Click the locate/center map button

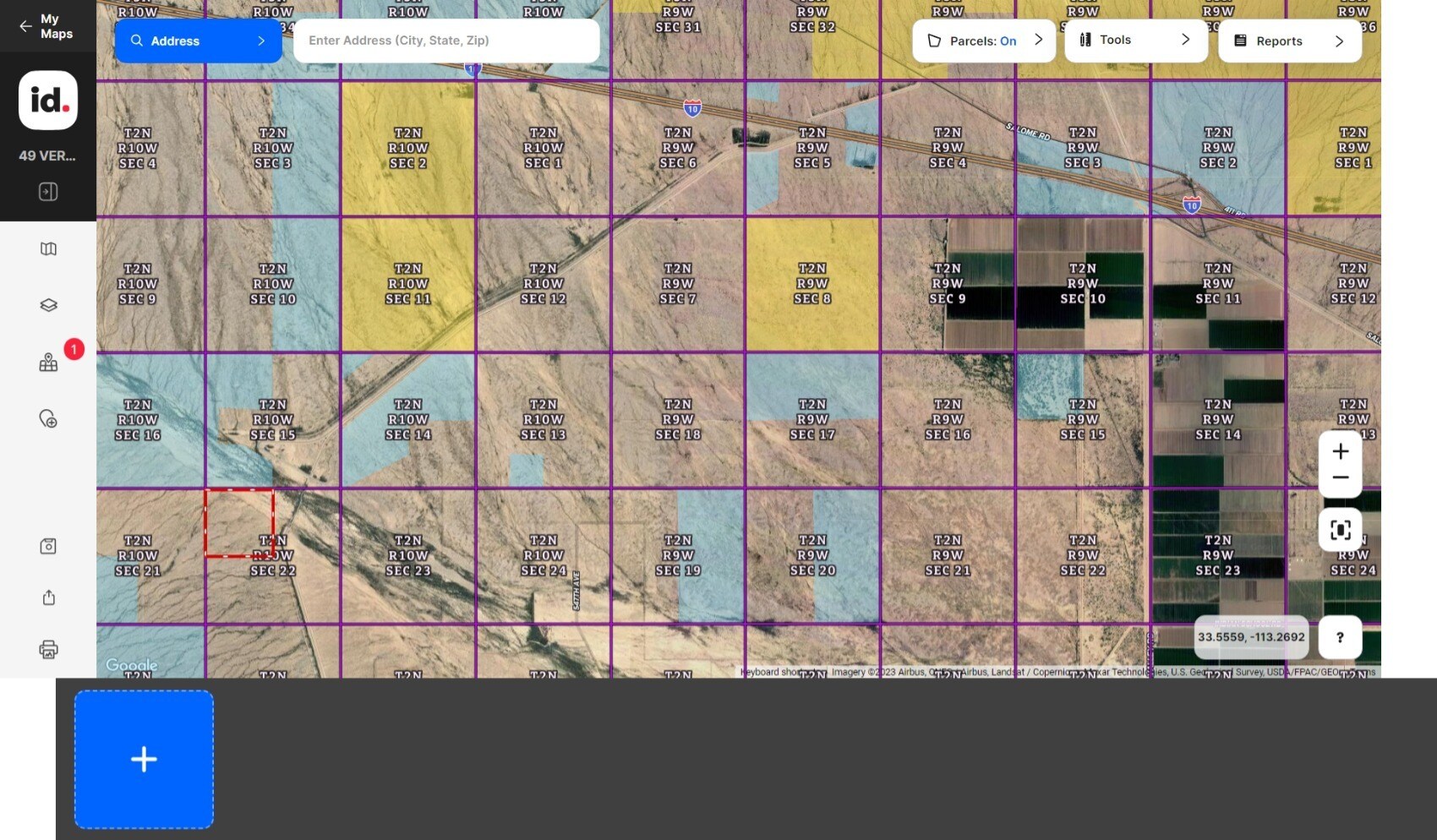click(1340, 530)
